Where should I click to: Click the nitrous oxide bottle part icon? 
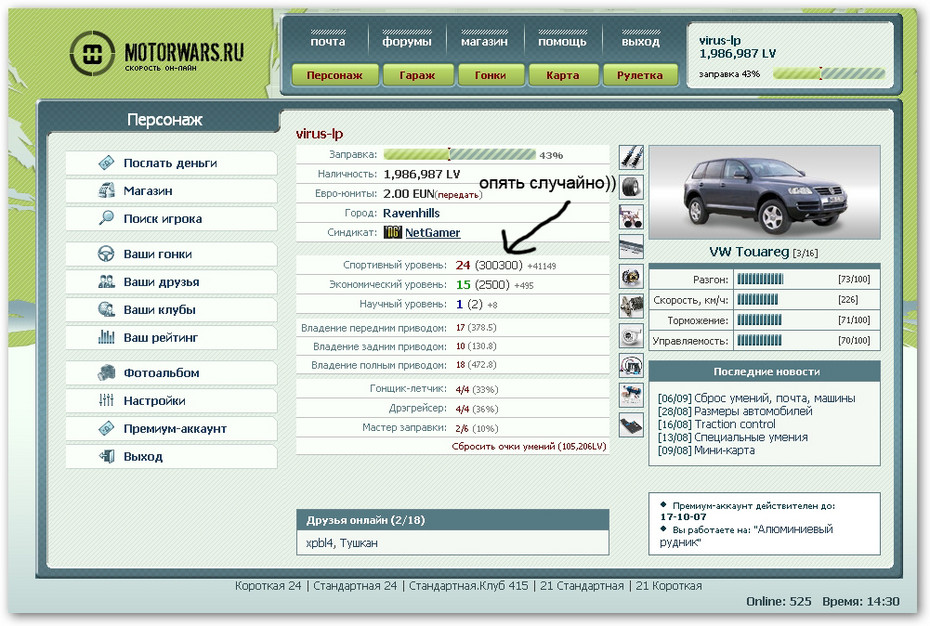coord(631,395)
